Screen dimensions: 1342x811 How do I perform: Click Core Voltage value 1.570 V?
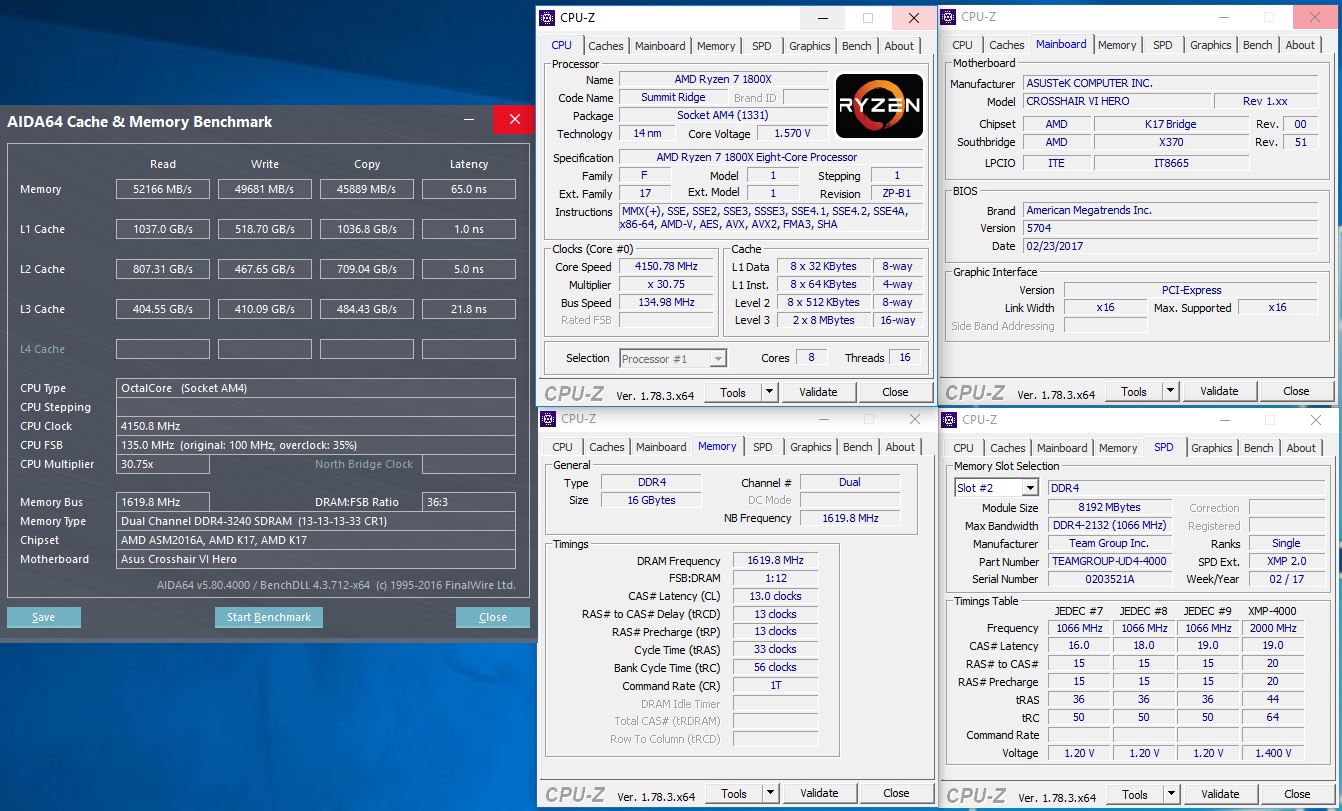(793, 133)
